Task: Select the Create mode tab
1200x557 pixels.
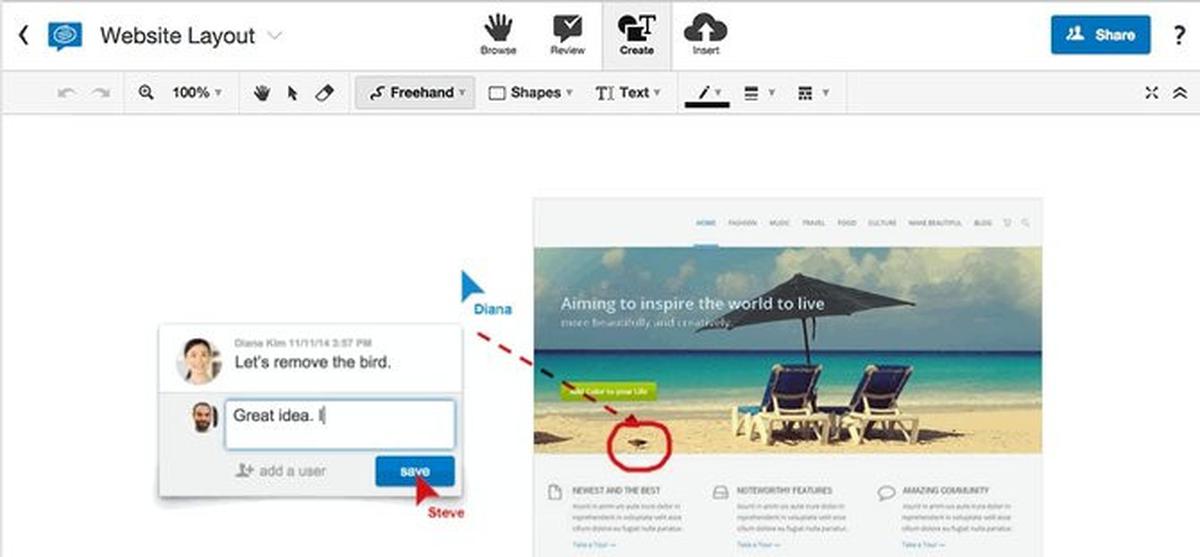Action: 636,35
